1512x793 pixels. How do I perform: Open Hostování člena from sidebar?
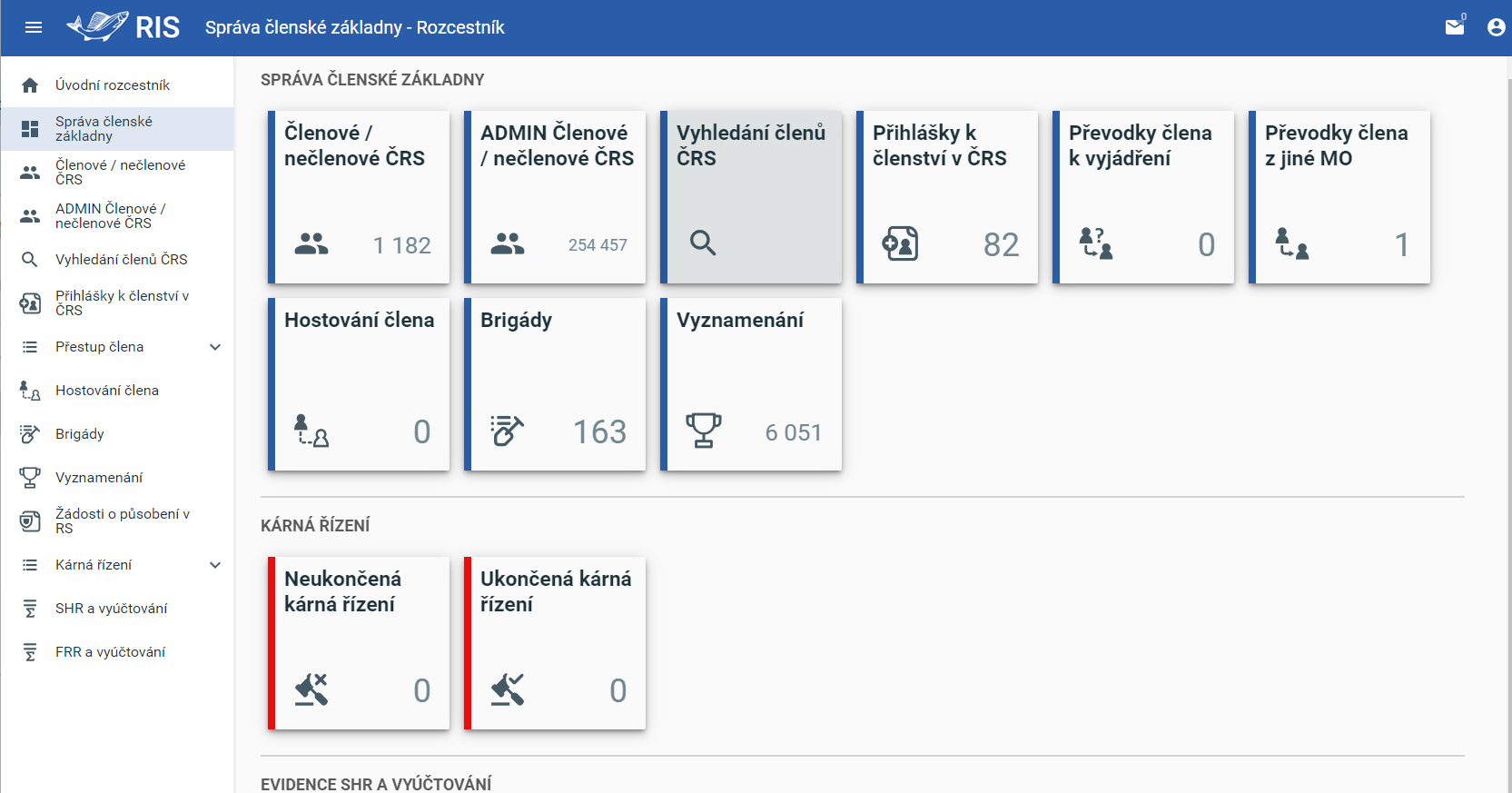107,391
